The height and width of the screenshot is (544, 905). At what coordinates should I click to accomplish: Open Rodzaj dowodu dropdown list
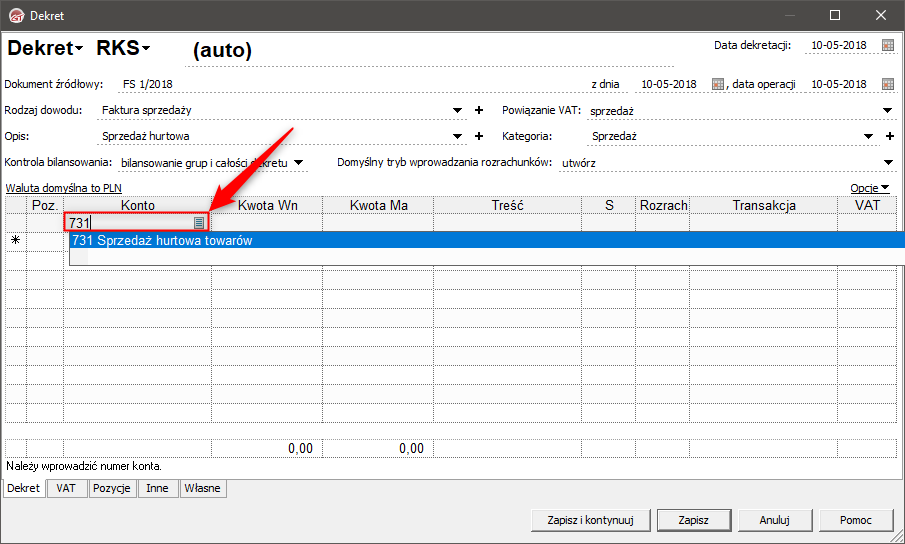point(457,110)
